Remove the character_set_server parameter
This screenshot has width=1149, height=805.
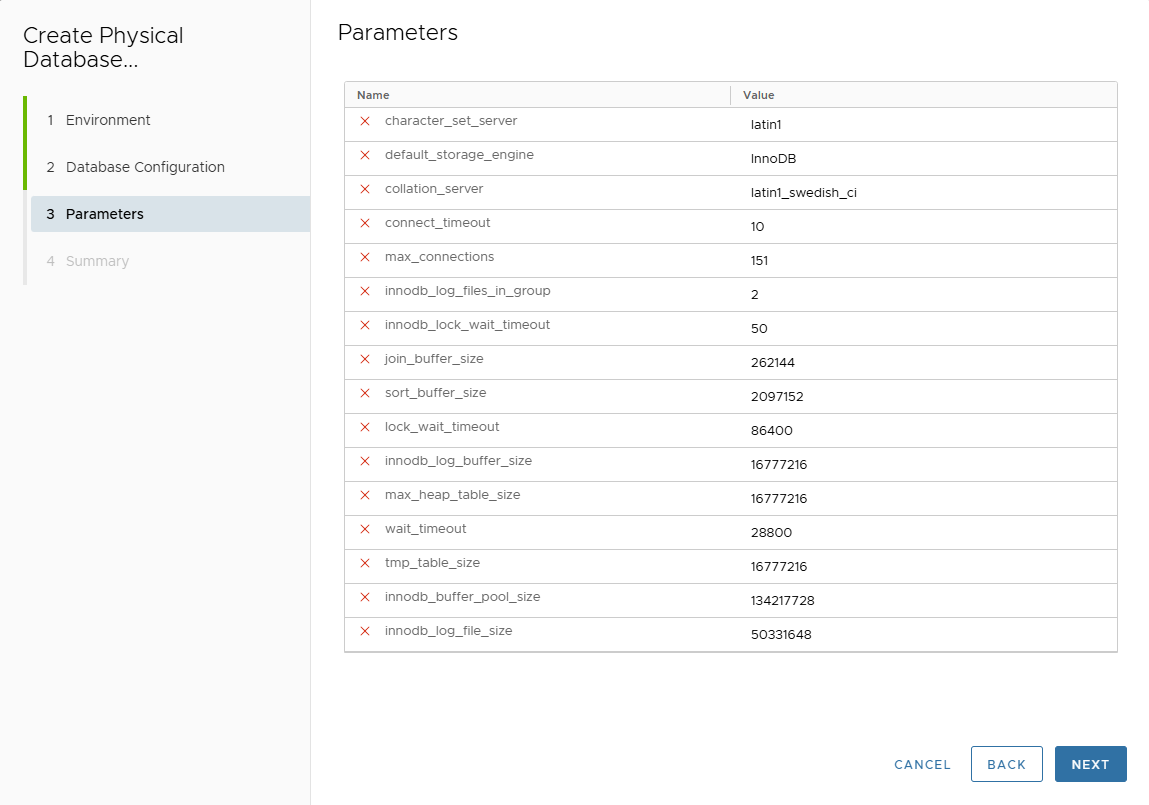click(x=365, y=121)
